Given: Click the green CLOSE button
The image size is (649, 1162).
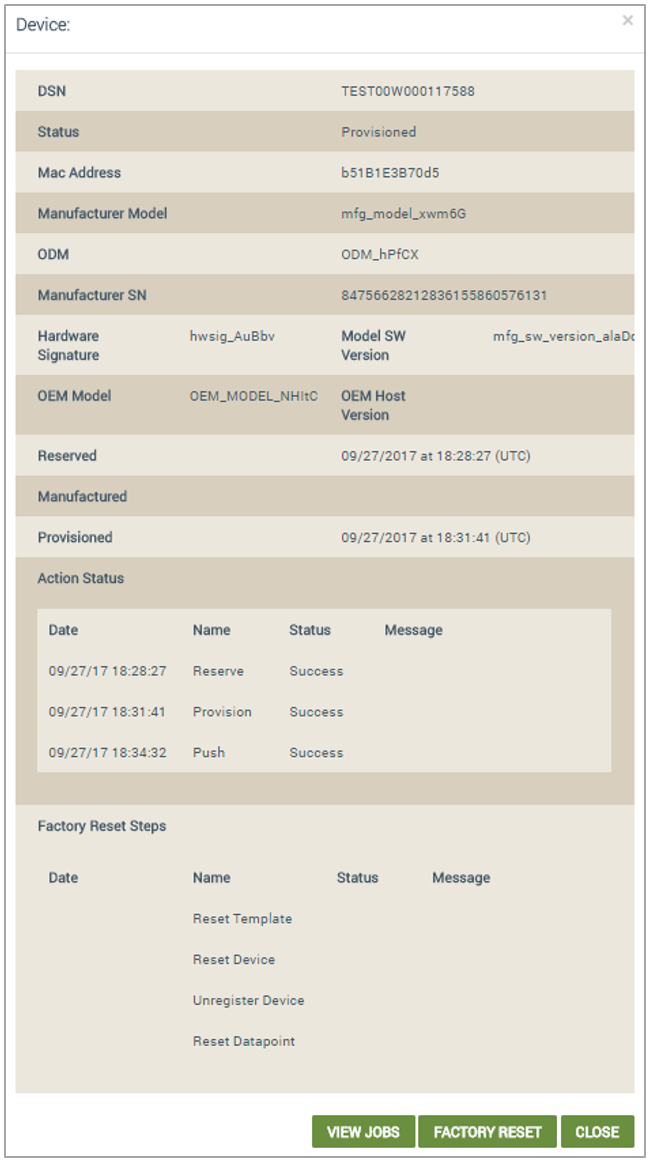Looking at the screenshot, I should tap(597, 1132).
